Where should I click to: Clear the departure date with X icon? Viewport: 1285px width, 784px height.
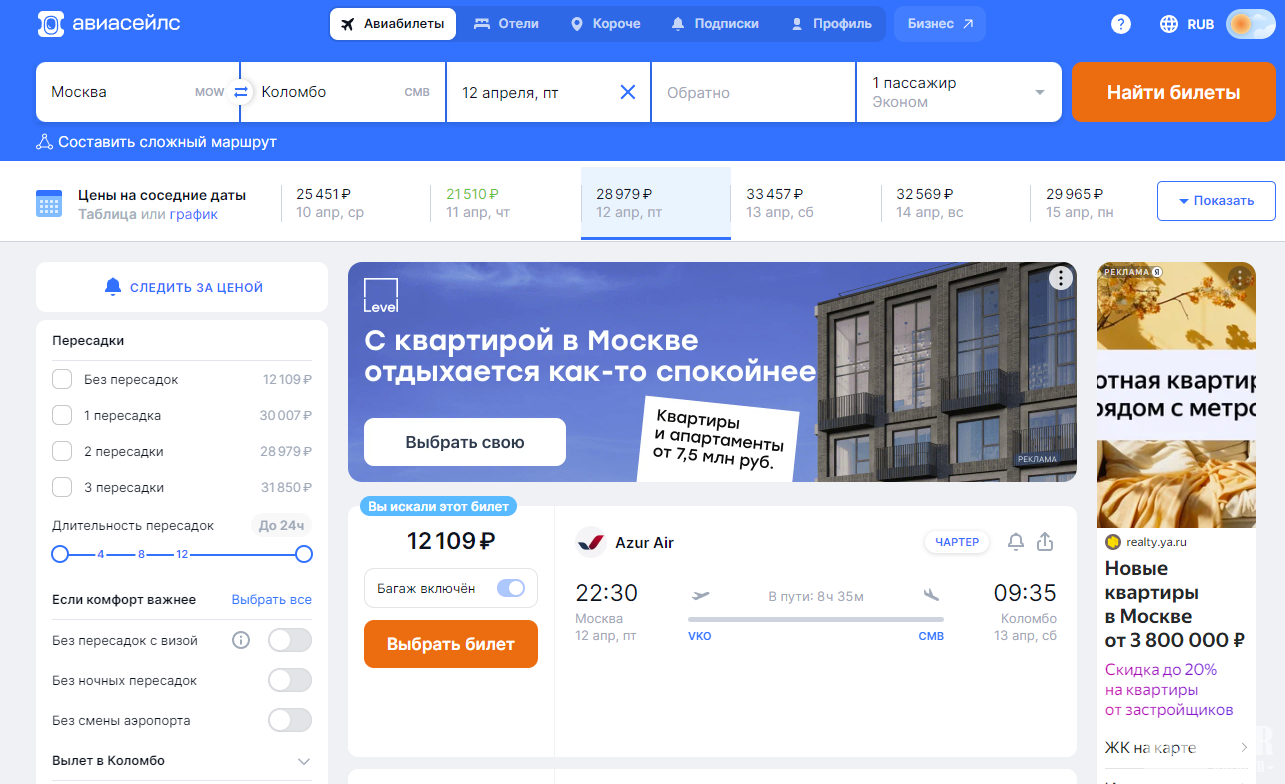coord(628,92)
